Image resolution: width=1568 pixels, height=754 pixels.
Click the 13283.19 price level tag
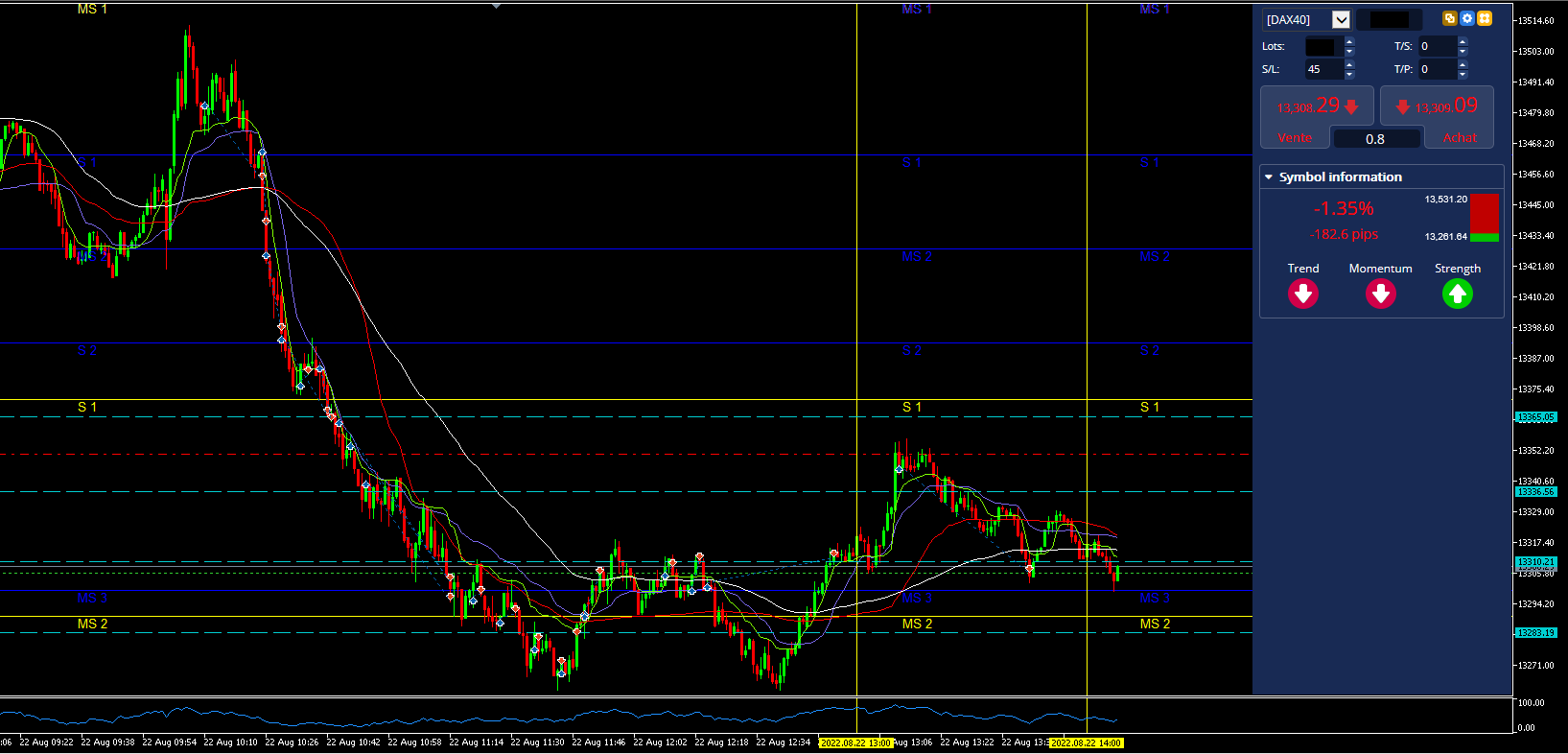(x=1535, y=633)
